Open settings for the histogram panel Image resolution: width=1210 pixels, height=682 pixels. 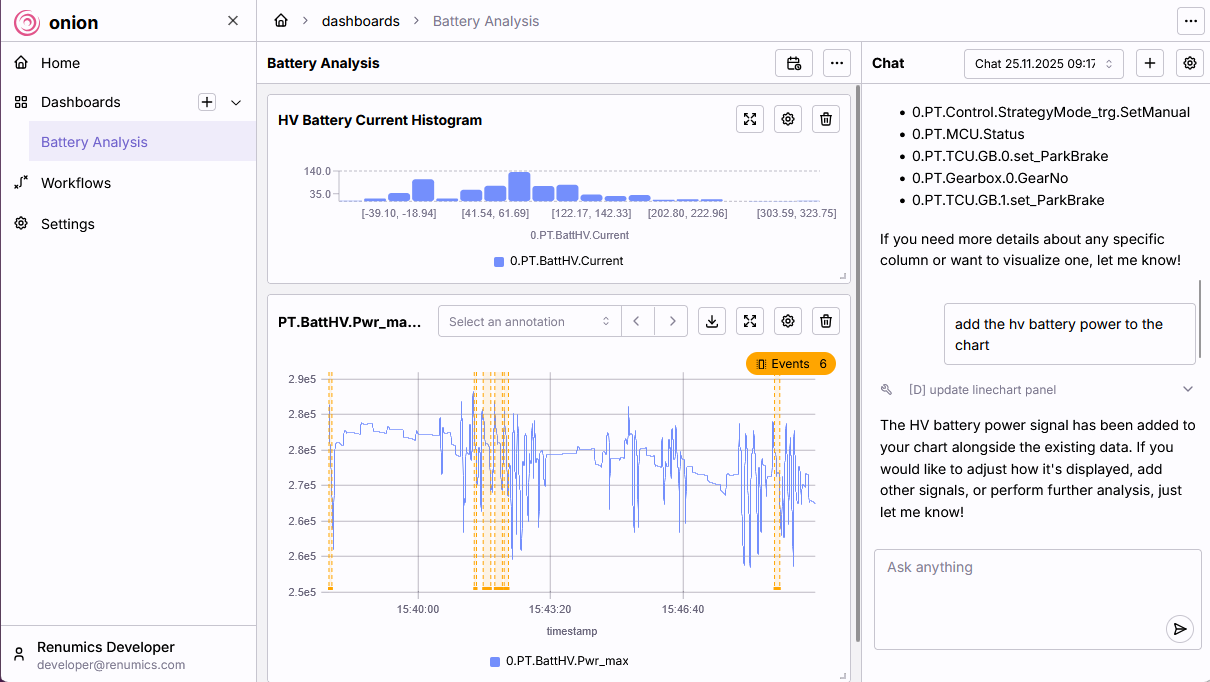[x=787, y=119]
